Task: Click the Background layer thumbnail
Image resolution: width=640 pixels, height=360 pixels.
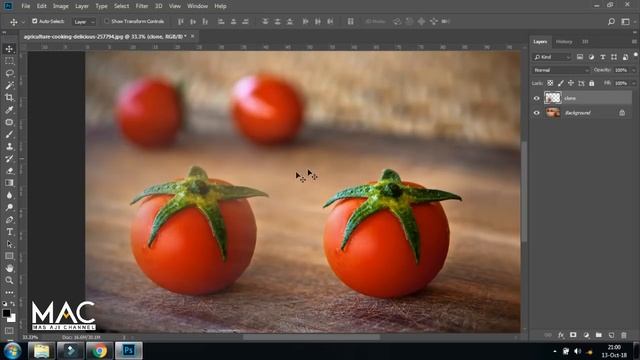Action: coord(553,113)
